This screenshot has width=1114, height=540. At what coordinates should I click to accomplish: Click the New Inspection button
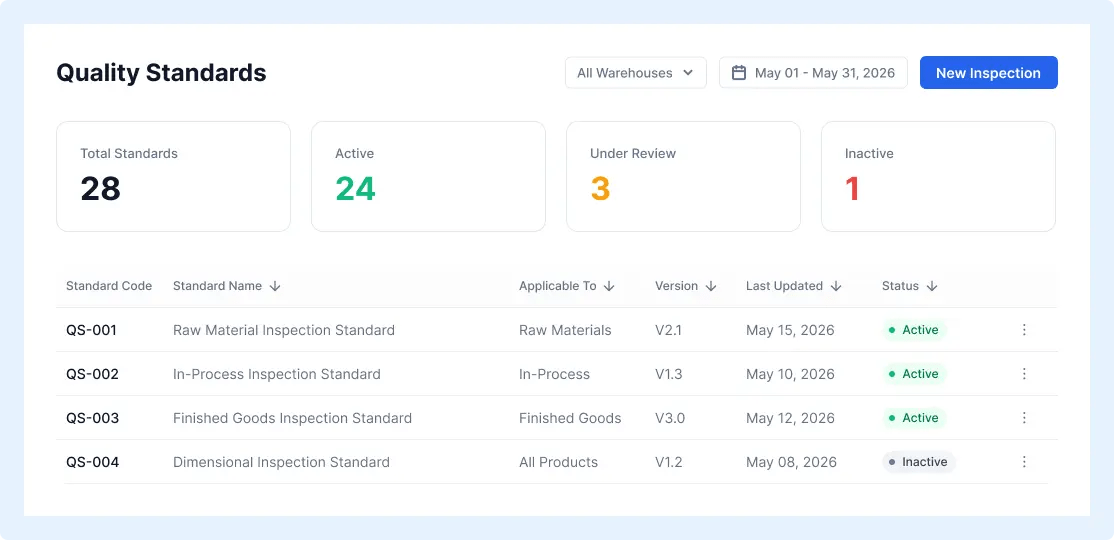click(988, 72)
